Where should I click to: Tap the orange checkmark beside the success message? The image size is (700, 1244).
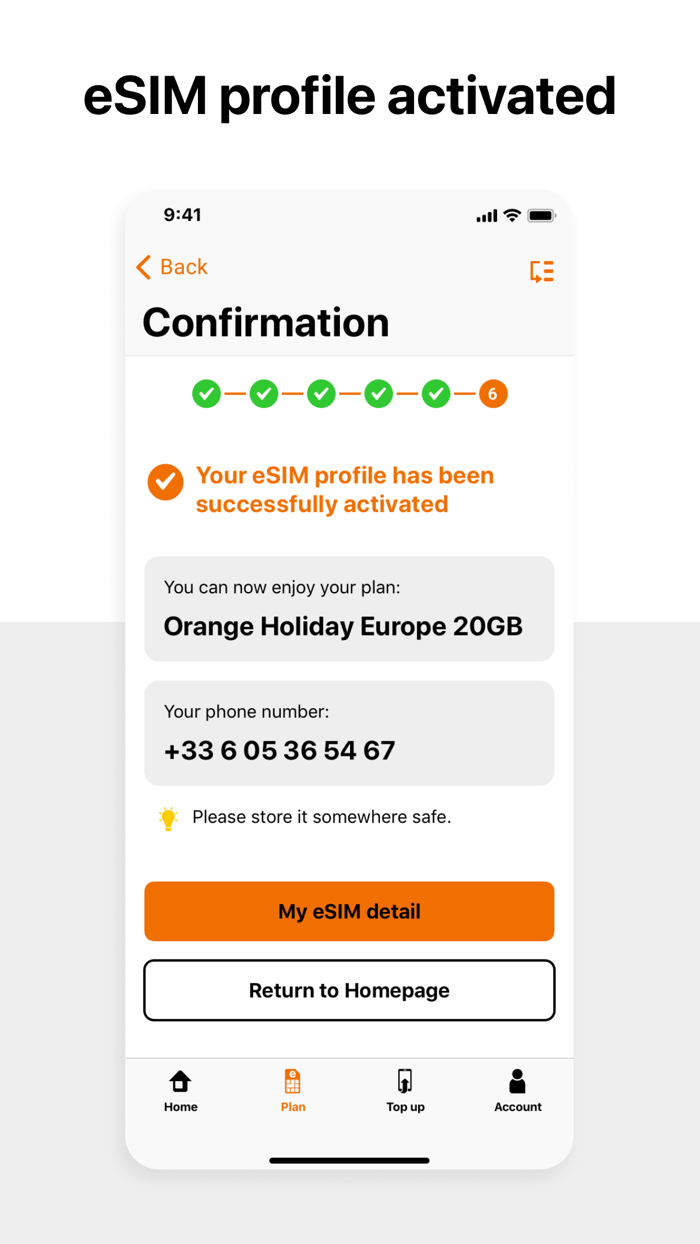tap(165, 482)
